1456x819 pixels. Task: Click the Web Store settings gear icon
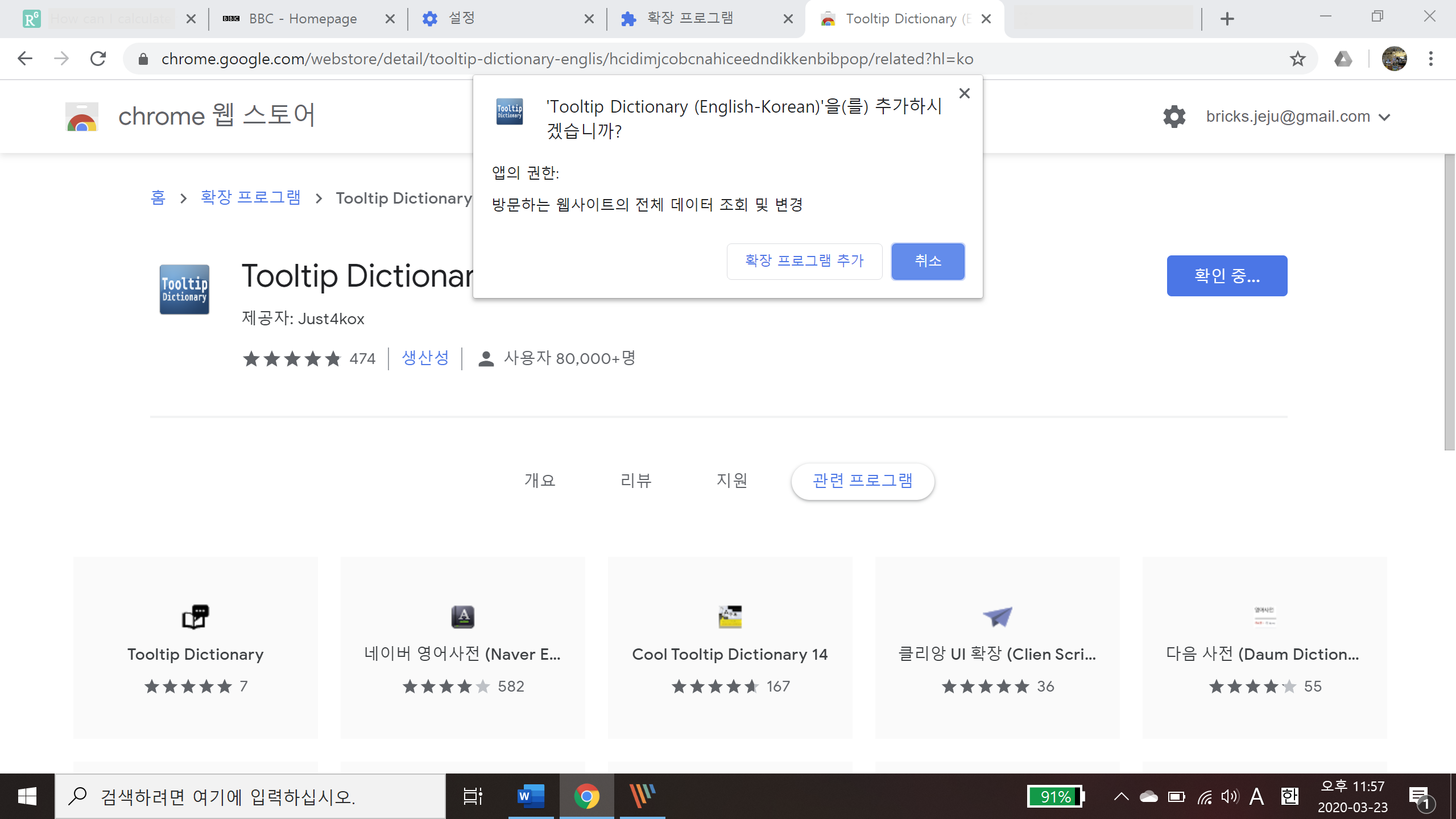1174,117
